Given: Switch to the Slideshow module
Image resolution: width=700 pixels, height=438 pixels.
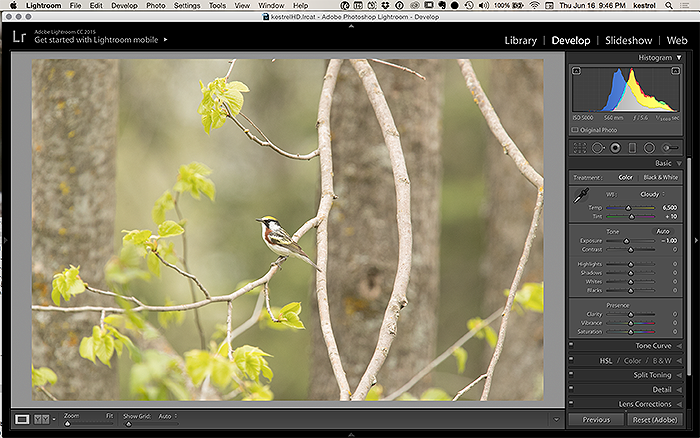Looking at the screenshot, I should click(629, 41).
